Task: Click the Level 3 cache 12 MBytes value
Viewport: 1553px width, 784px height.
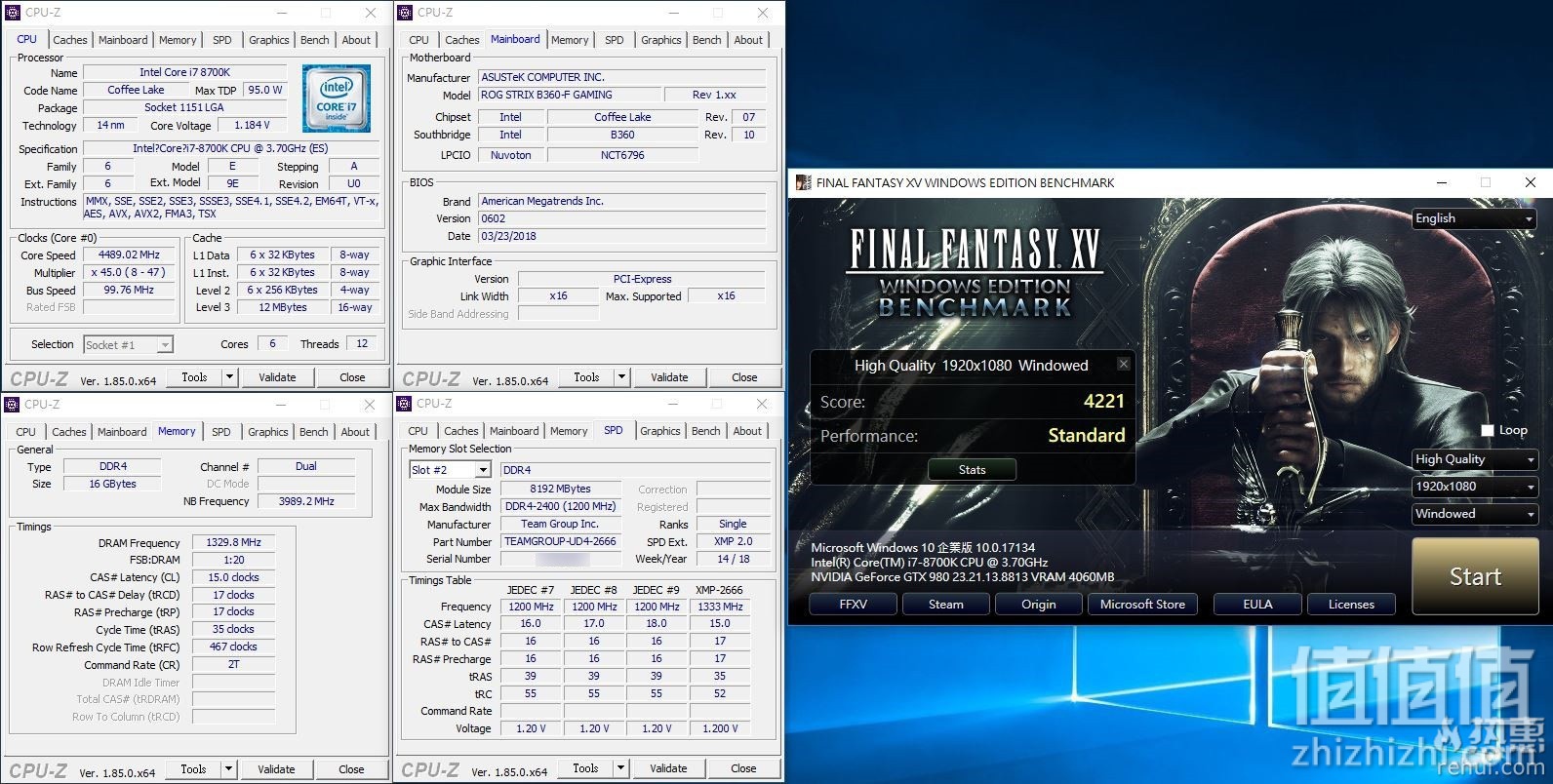Action: [x=282, y=307]
